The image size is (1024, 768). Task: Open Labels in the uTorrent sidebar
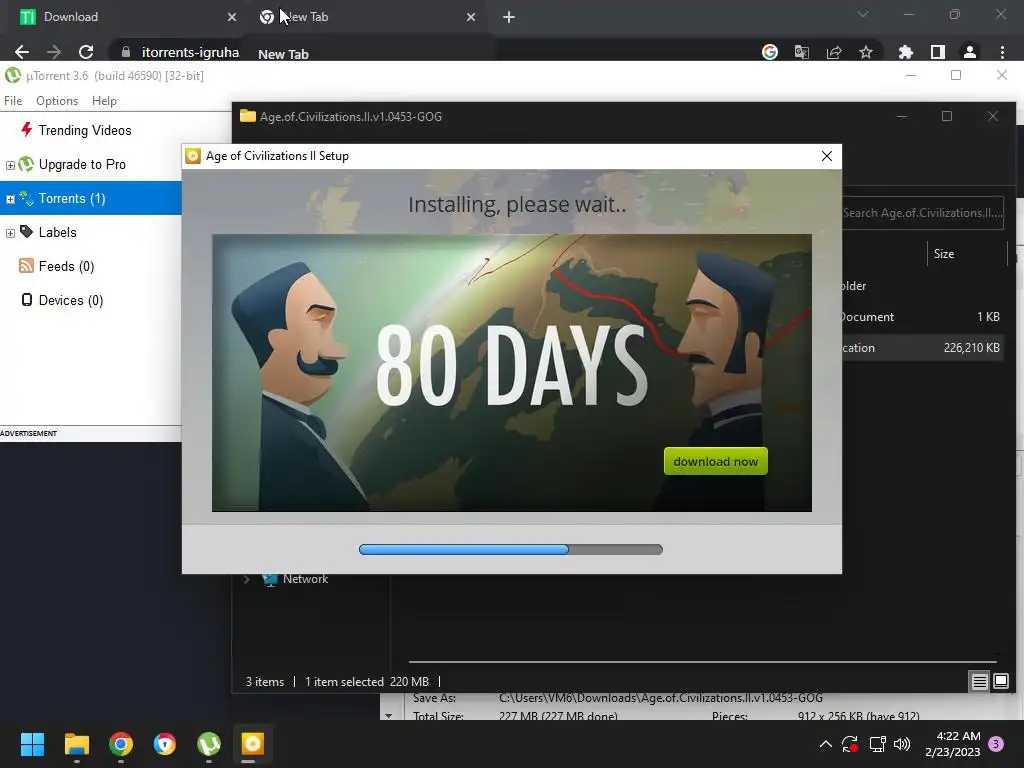[x=57, y=232]
